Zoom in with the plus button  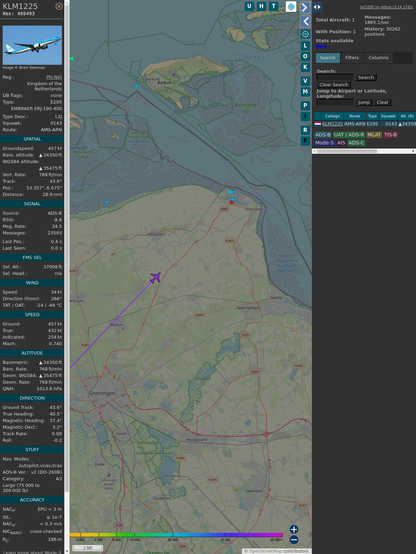(x=294, y=529)
